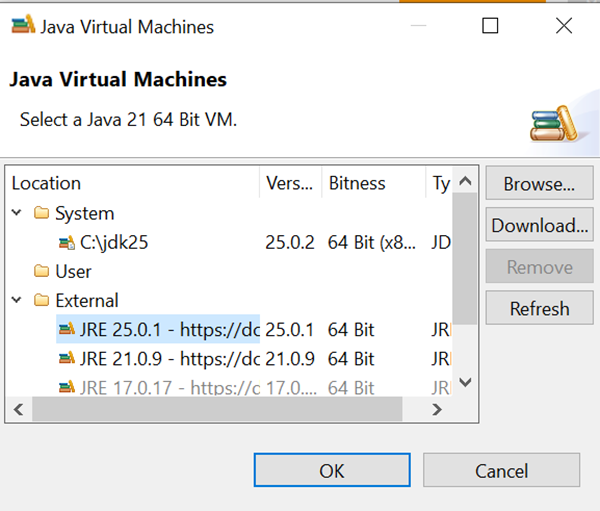Screen dimensions: 600x511
Task: Maximize the Java Virtual Machines window
Action: (490, 26)
